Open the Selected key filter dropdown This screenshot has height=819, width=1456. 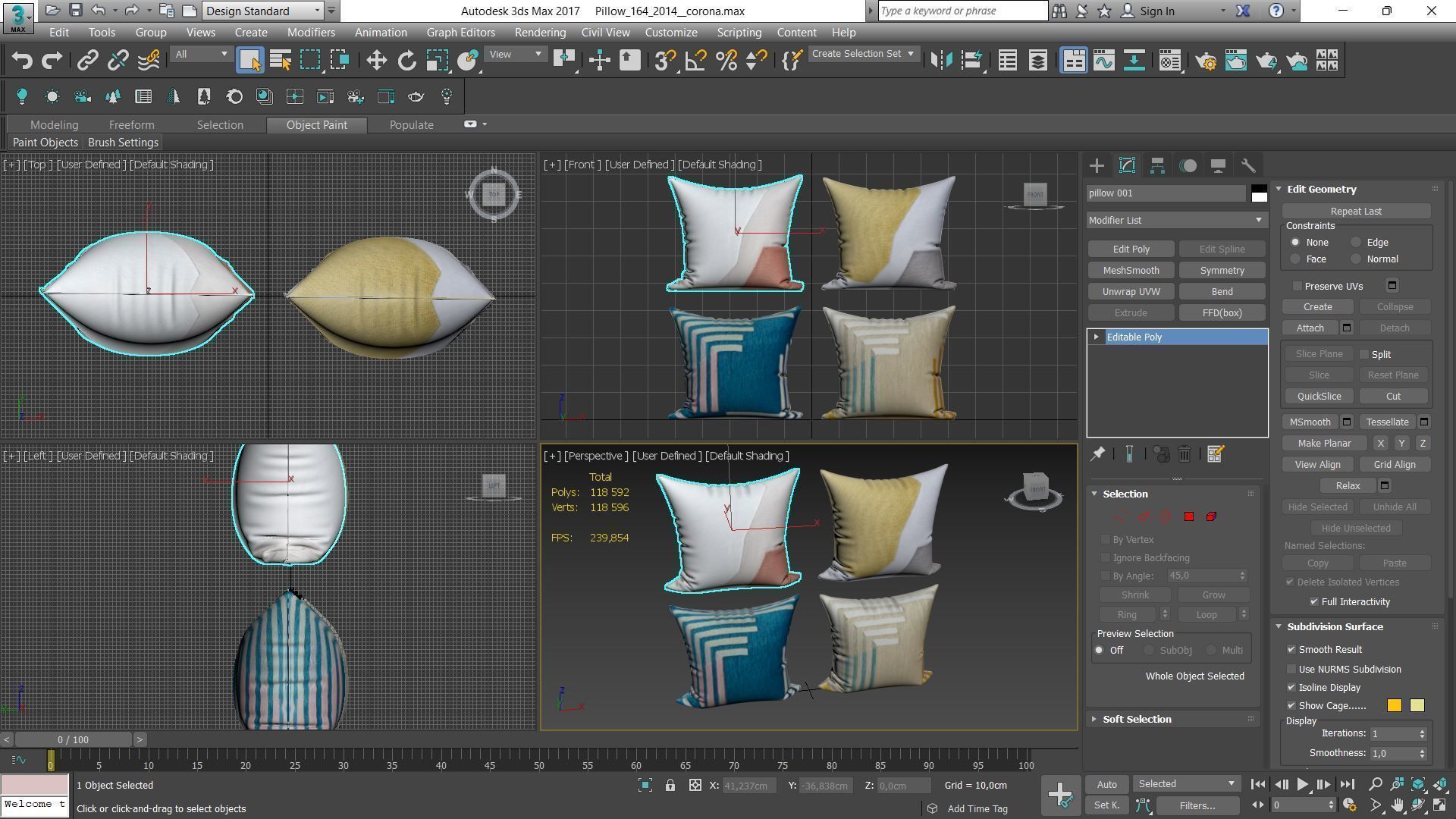[1185, 784]
